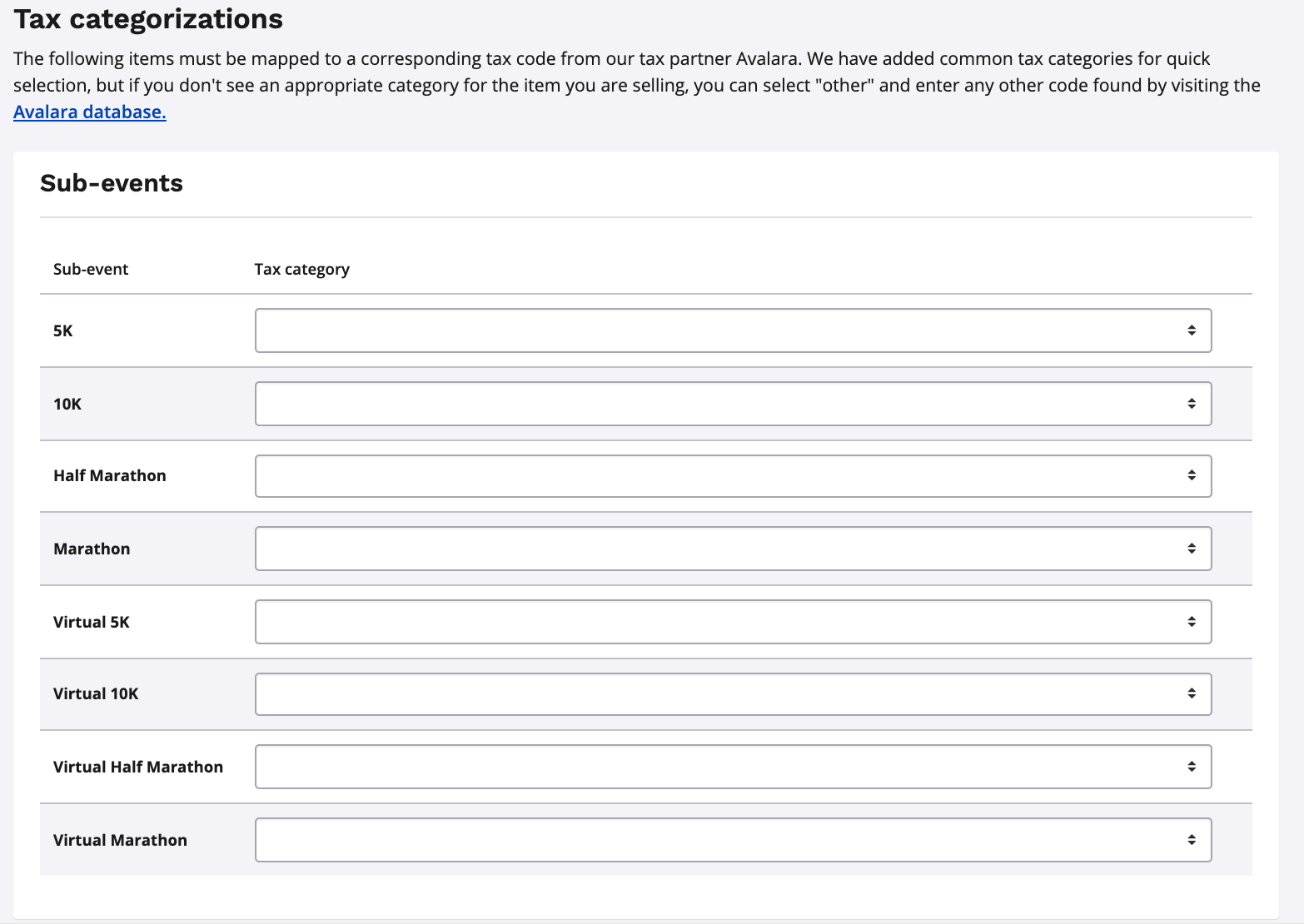Click the arrow icon in the 10K dropdown
1304x924 pixels.
coord(1192,404)
